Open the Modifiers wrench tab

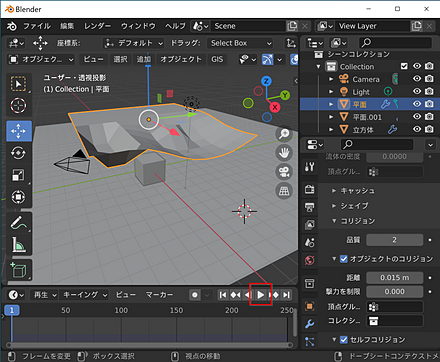point(309,324)
